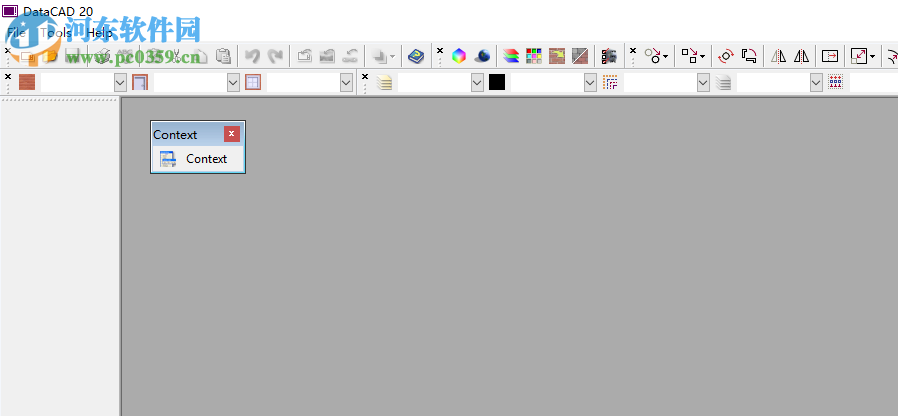The width and height of the screenshot is (898, 416).
Task: Open the Tools menu
Action: pos(56,33)
